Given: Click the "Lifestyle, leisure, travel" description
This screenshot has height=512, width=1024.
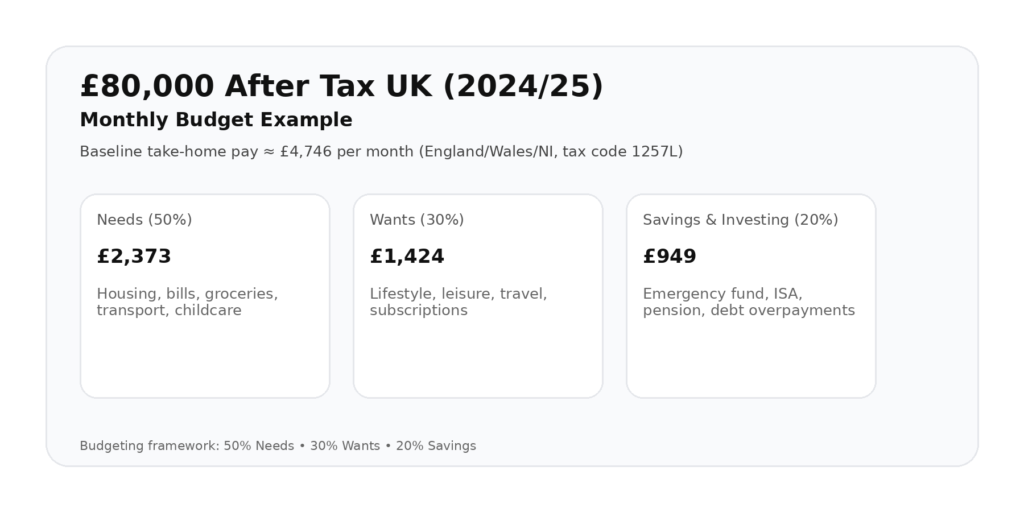Looking at the screenshot, I should (458, 294).
